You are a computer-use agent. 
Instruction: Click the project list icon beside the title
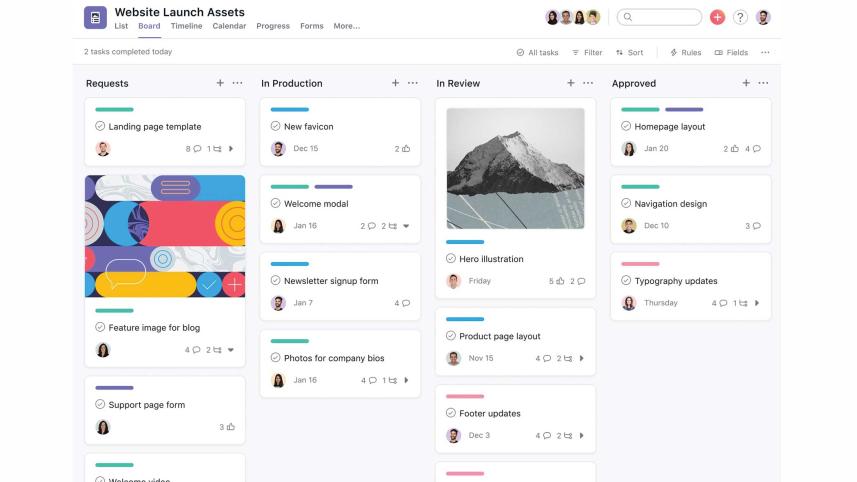[x=95, y=17]
